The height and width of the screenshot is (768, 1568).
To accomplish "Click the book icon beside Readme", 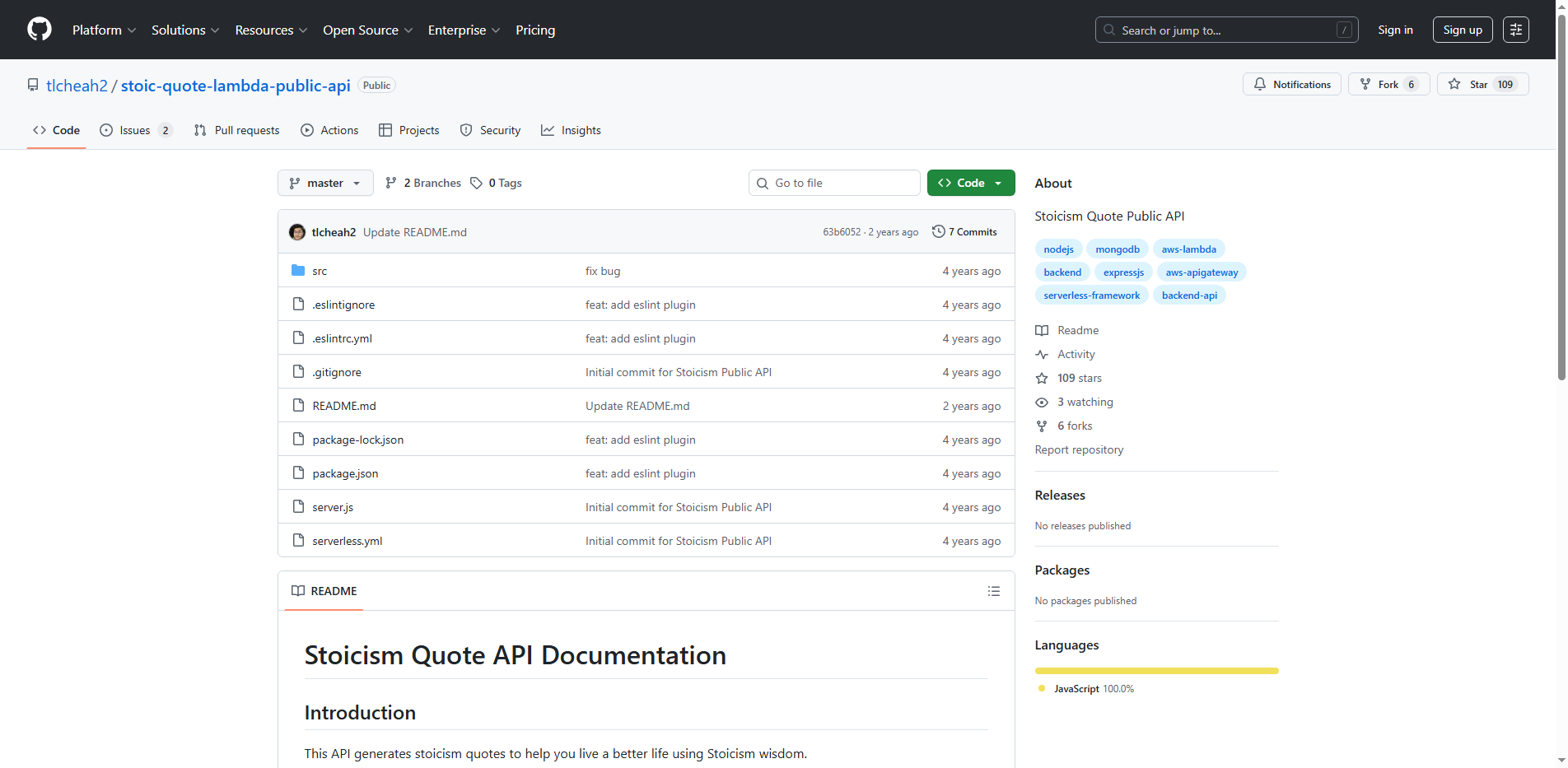I will (1042, 330).
